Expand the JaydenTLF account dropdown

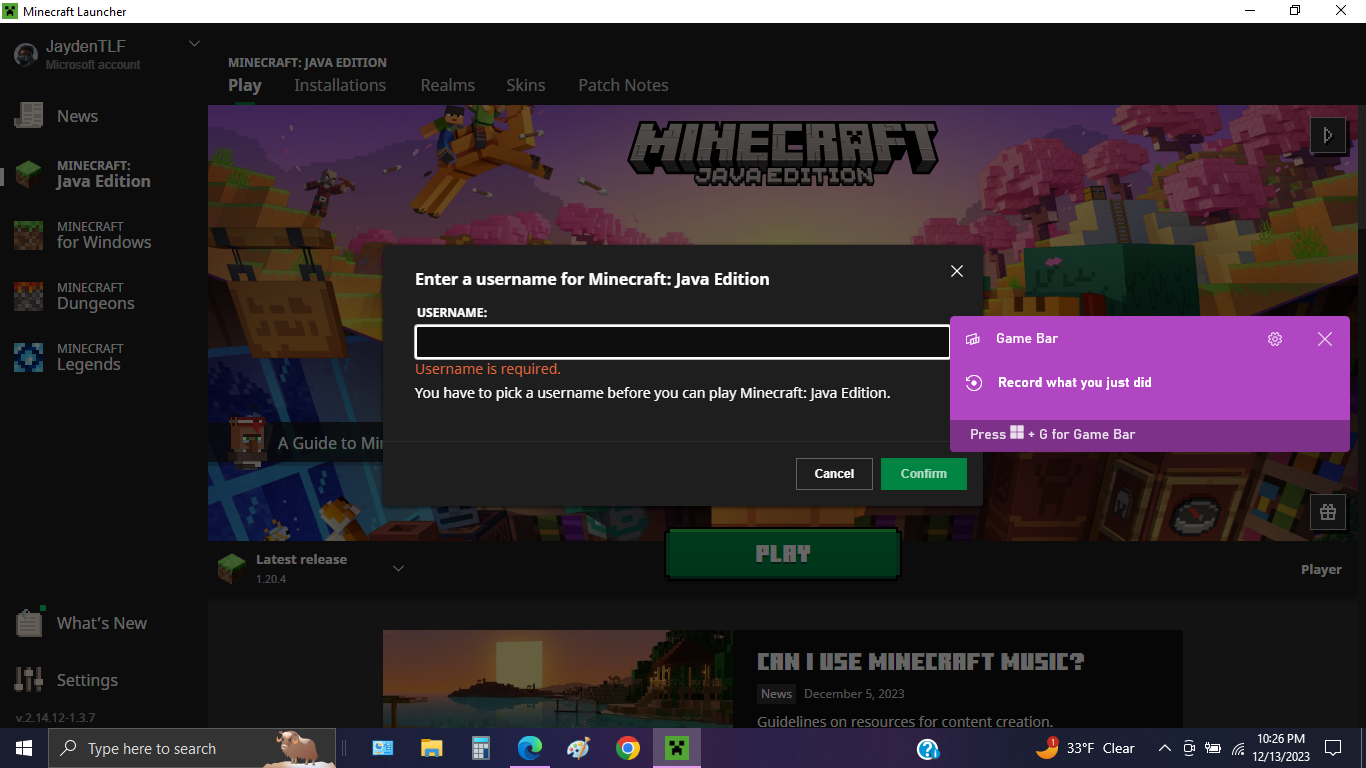coord(195,44)
